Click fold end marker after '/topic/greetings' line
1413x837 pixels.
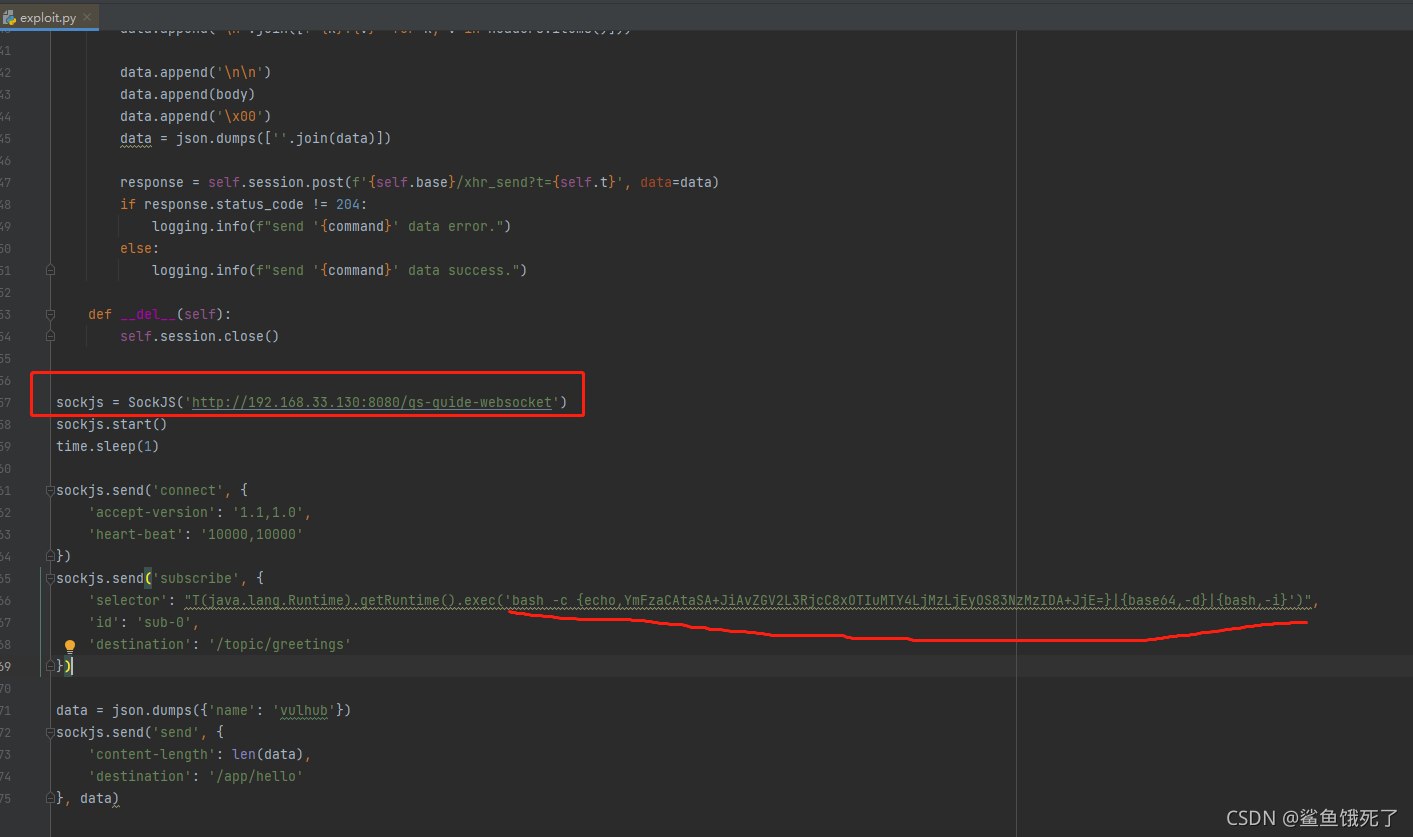pos(50,666)
